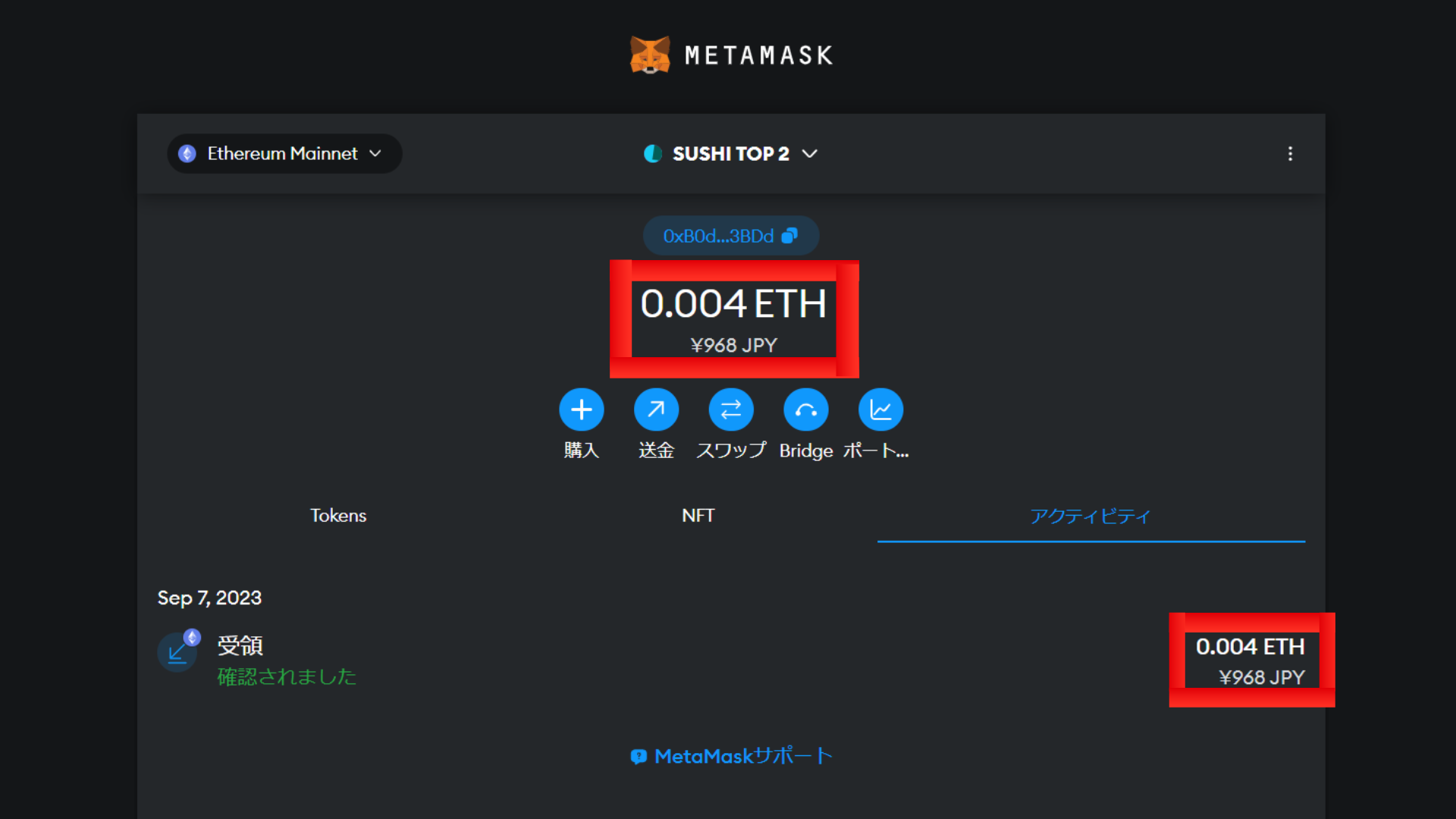1456x819 pixels.
Task: Click the support chat bubble icon
Action: tap(639, 757)
